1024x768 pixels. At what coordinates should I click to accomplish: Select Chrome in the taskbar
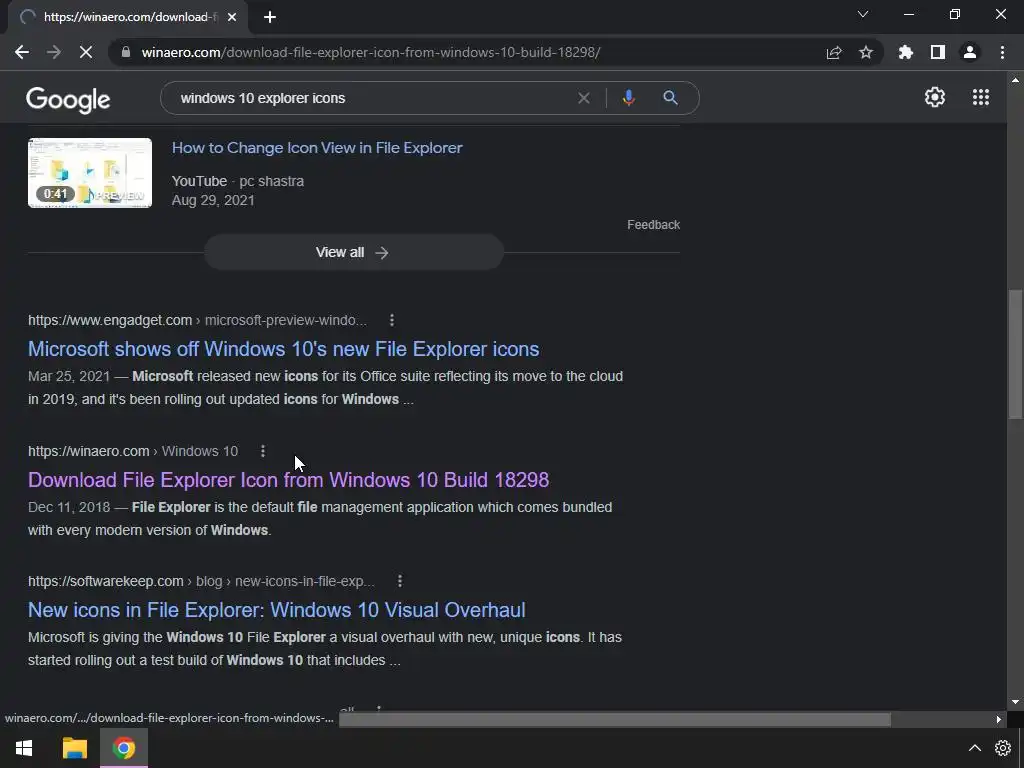tap(124, 748)
